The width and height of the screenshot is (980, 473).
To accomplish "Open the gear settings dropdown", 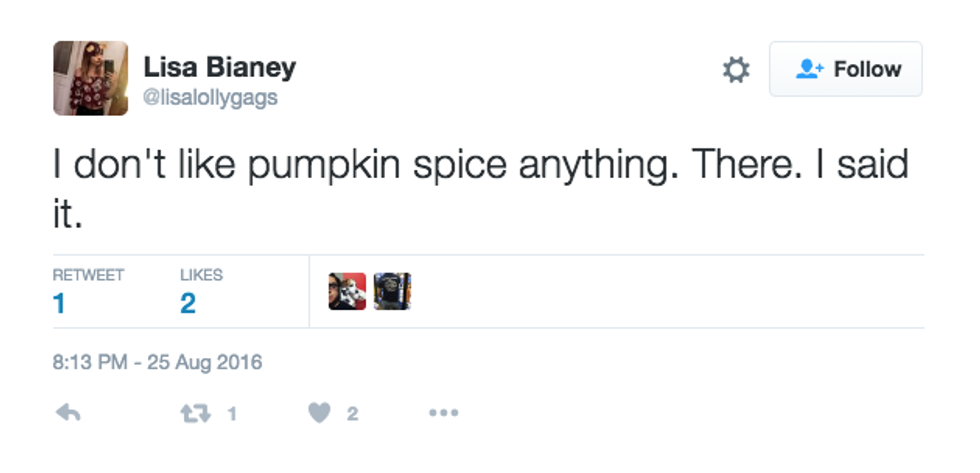I will (736, 70).
